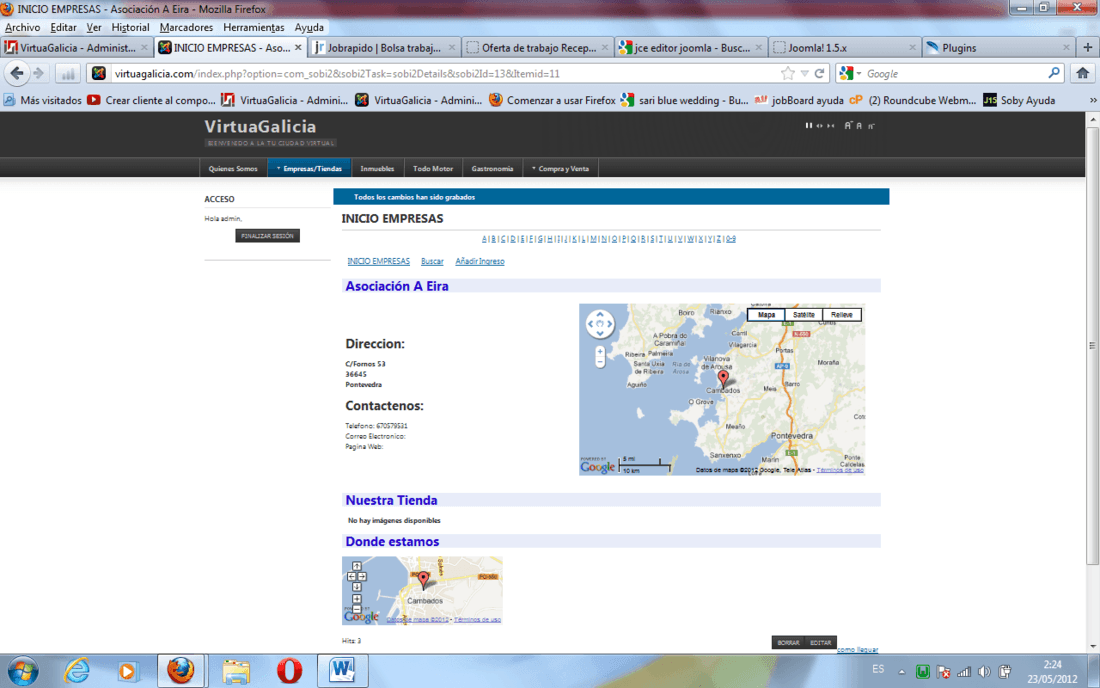Open Todo Motor in site navigation
This screenshot has width=1100, height=688.
coord(433,168)
